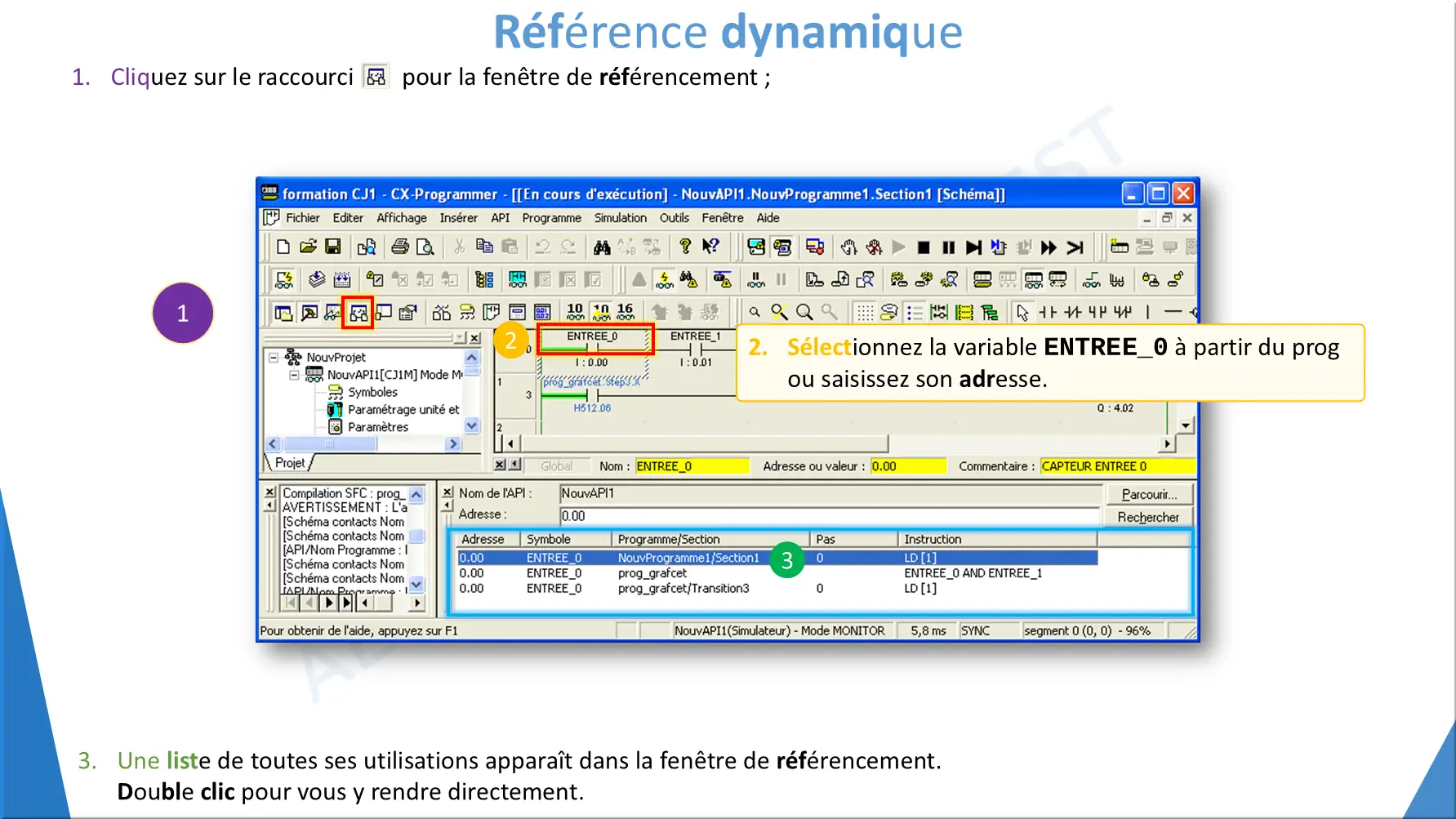Toggle work online with PLC icon
Screen dimensions: 1456x819
point(284,280)
